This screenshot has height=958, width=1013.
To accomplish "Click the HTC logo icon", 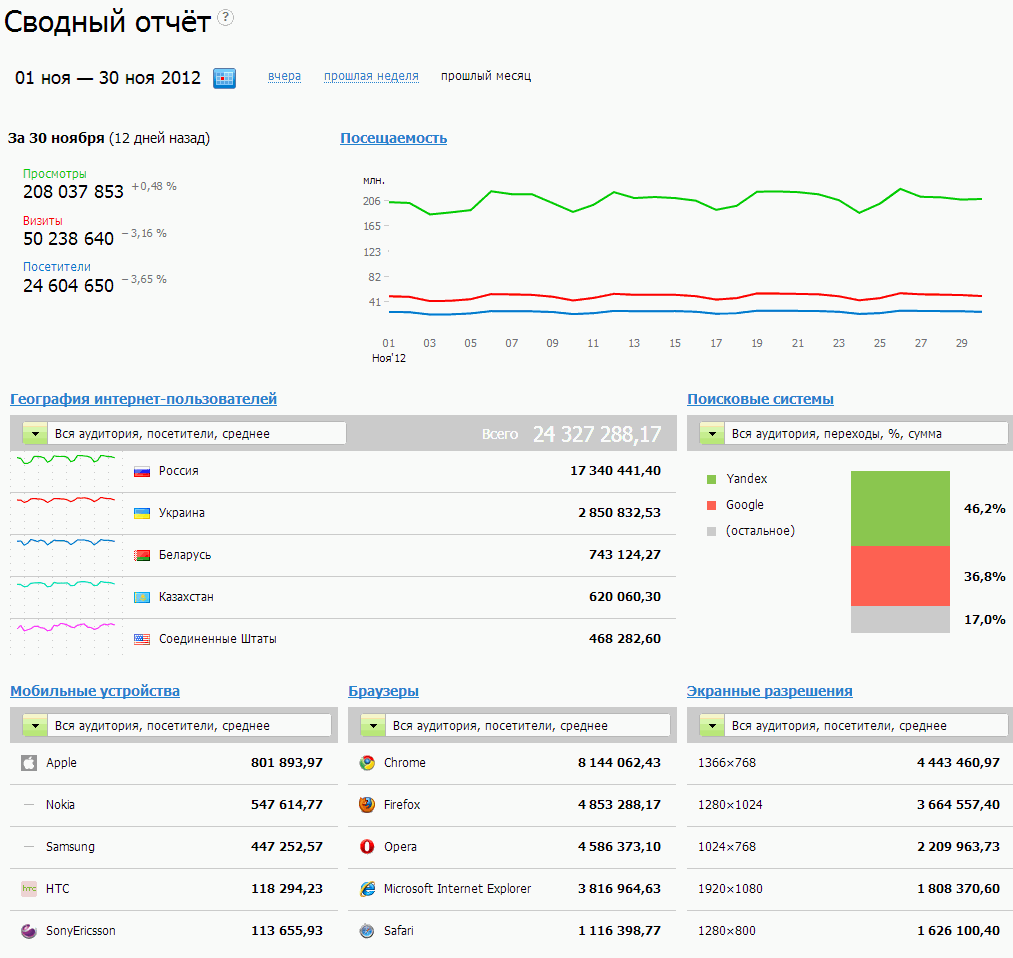I will point(29,889).
